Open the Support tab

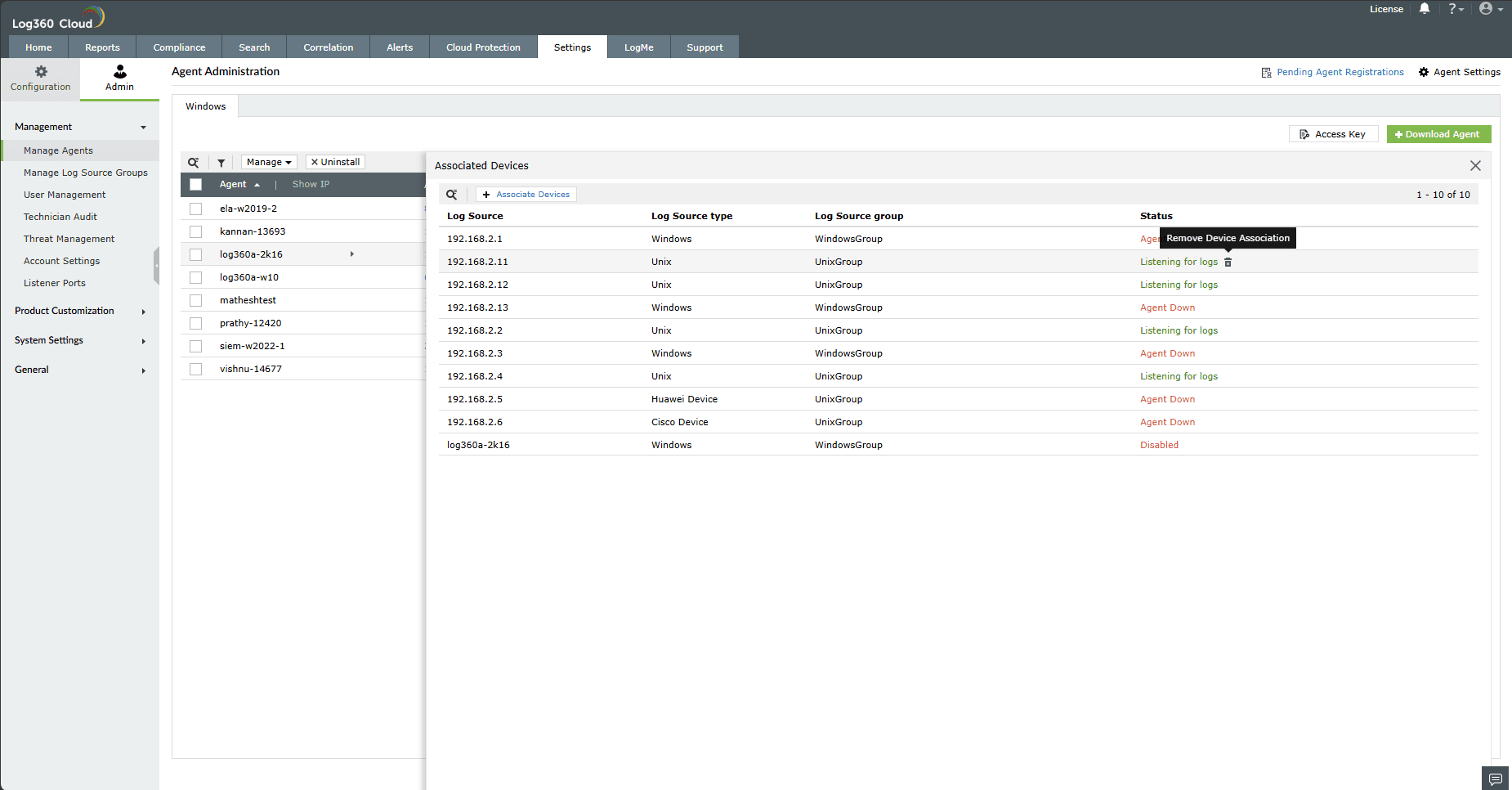coord(705,47)
